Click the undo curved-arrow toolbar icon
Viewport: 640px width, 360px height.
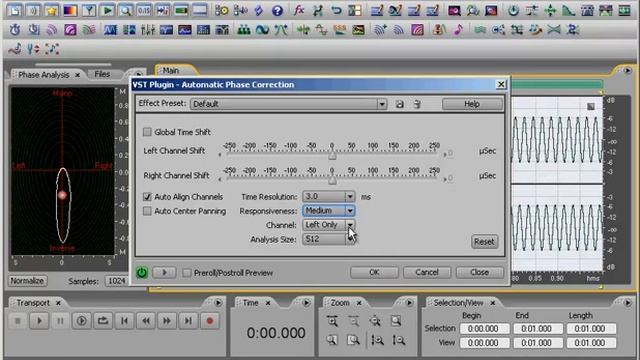(x=336, y=10)
